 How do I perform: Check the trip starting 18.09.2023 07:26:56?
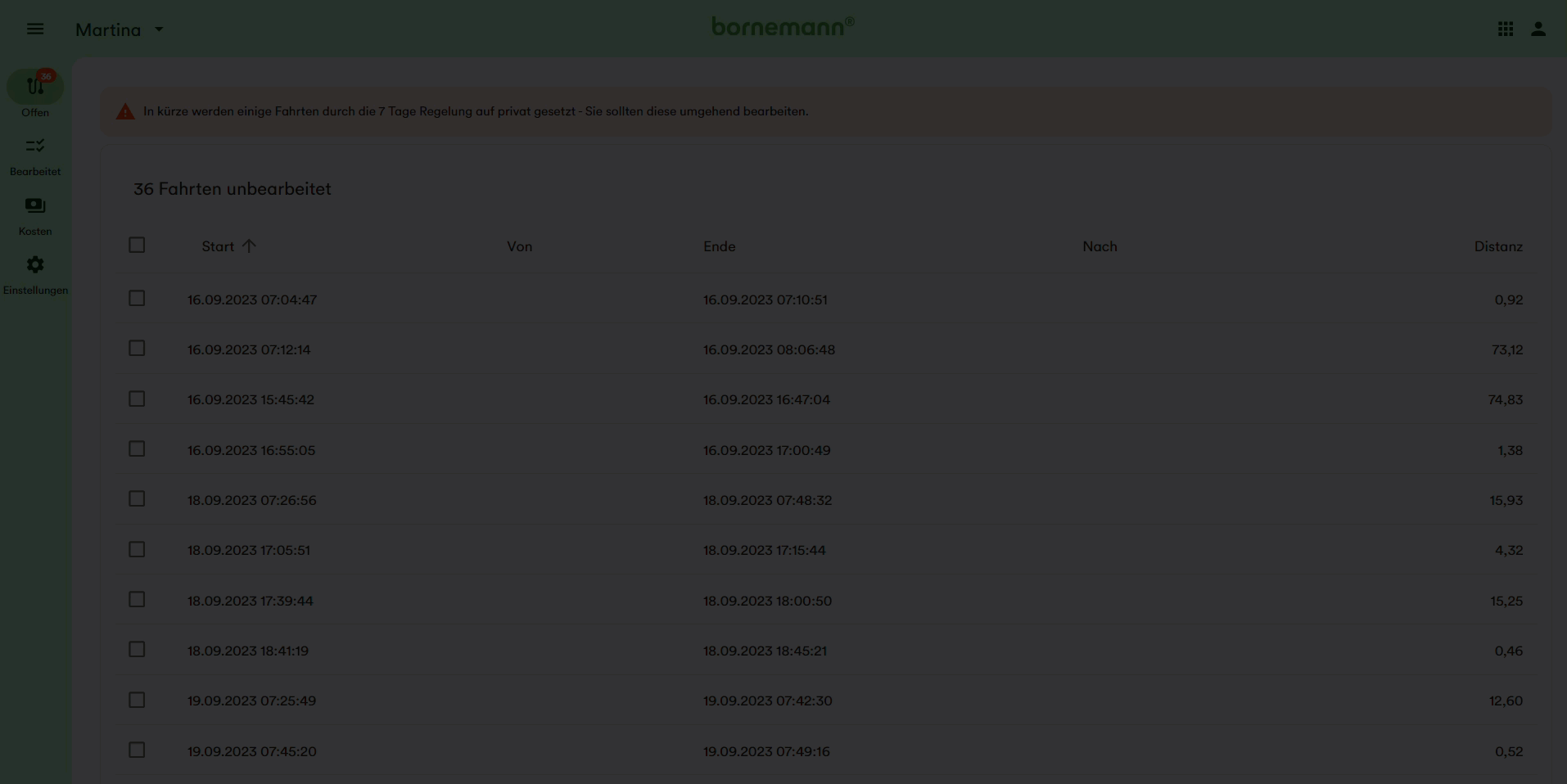click(137, 499)
